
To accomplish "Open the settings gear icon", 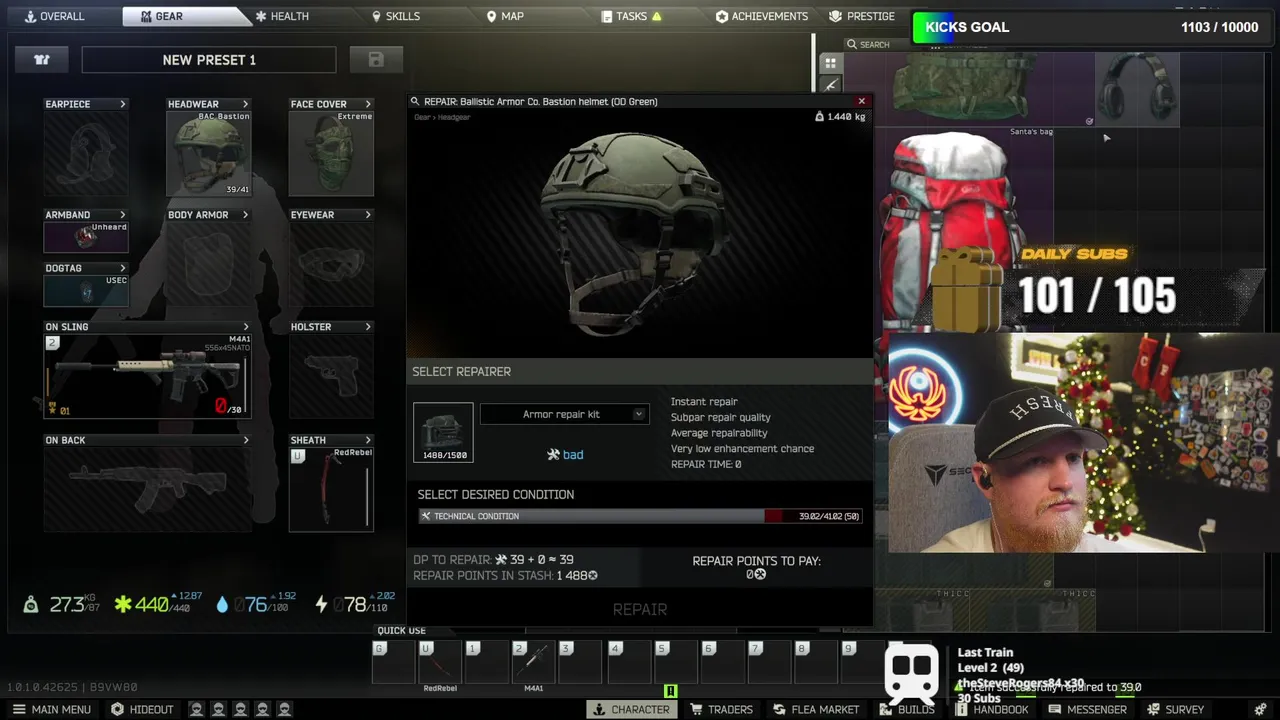I will click(x=1260, y=709).
